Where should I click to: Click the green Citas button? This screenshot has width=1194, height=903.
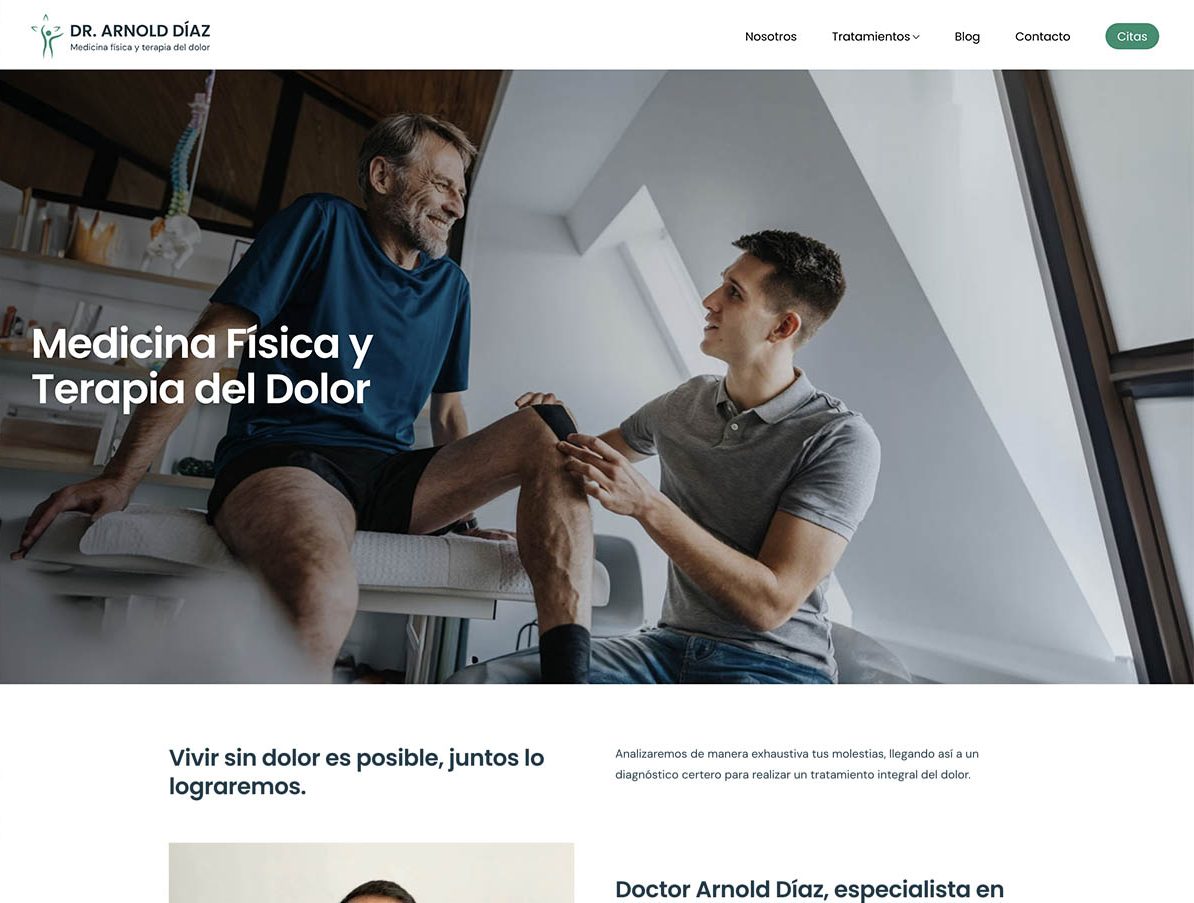click(1132, 37)
